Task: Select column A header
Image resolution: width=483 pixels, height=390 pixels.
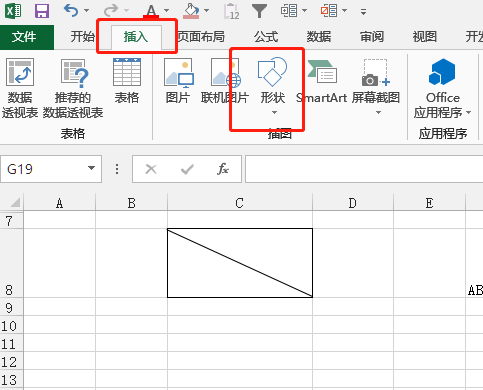Action: pos(59,203)
